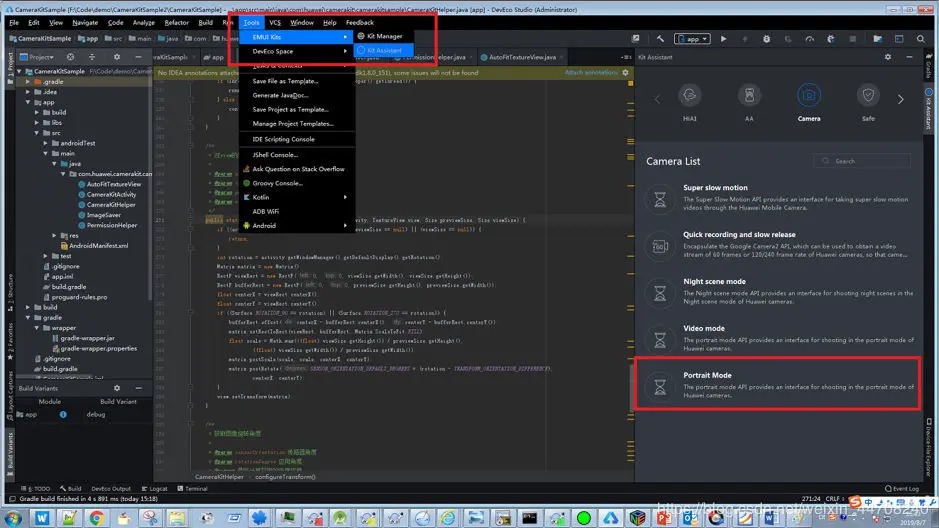Open the Video mode entry
Image resolution: width=939 pixels, height=528 pixels.
(x=779, y=338)
